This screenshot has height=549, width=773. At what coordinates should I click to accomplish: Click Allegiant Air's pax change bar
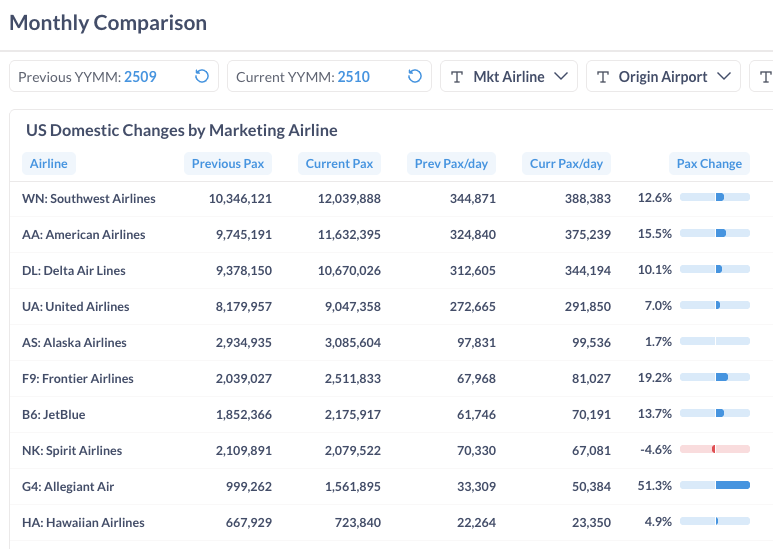(714, 486)
